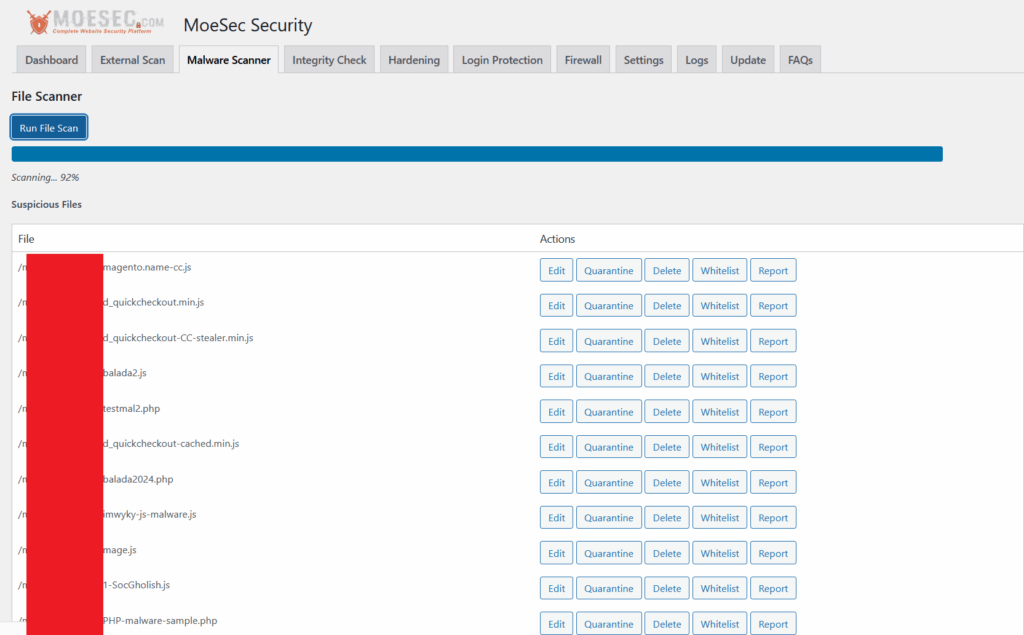Screen dimensions: 1024x635
Task: Click the scanning progress bar
Action: pyautogui.click(x=476, y=153)
